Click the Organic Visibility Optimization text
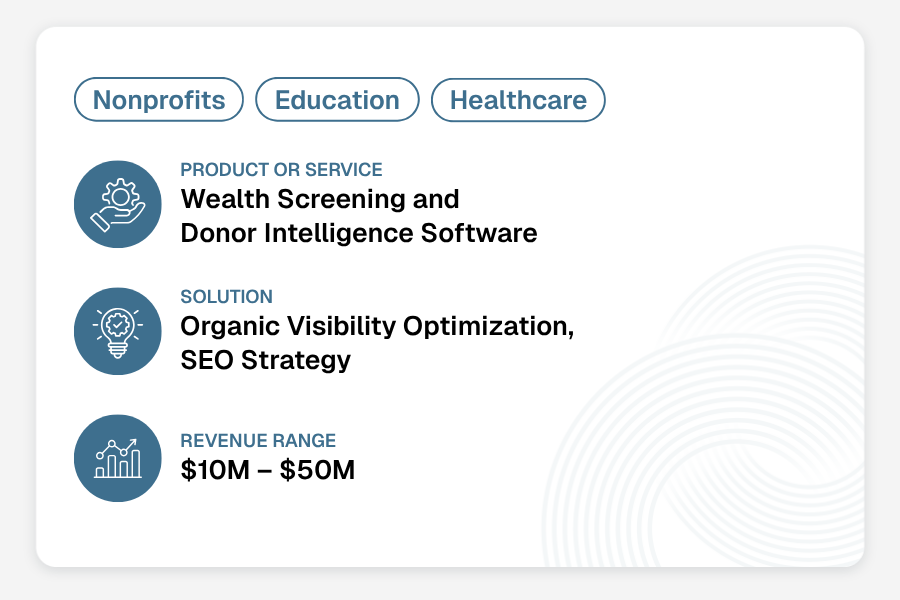 click(x=377, y=326)
